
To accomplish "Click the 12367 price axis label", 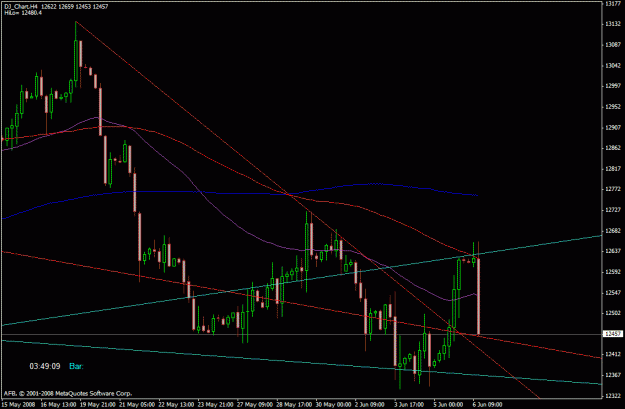I will pyautogui.click(x=613, y=375).
